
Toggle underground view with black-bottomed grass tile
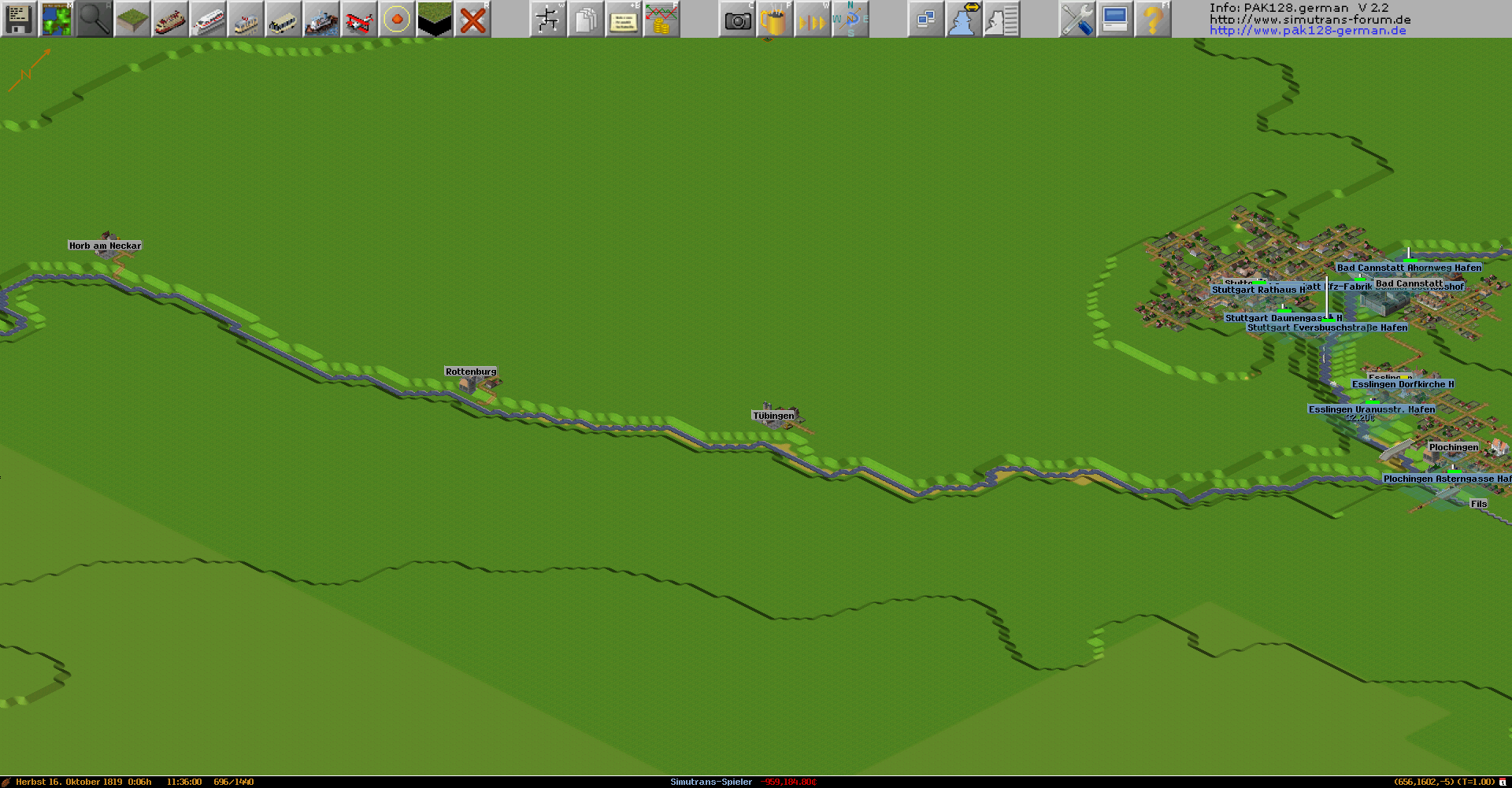(x=434, y=19)
